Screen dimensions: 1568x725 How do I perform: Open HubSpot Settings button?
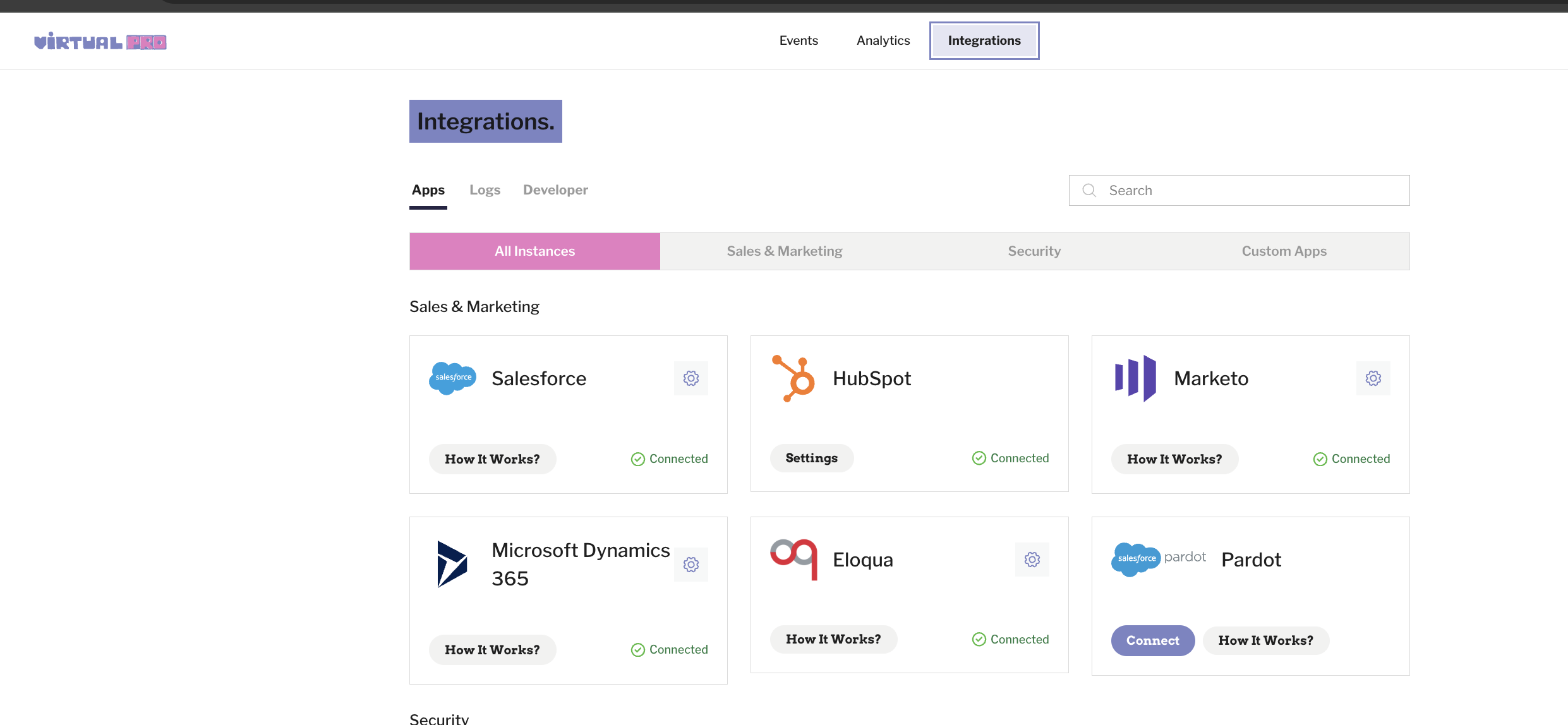[x=812, y=458]
